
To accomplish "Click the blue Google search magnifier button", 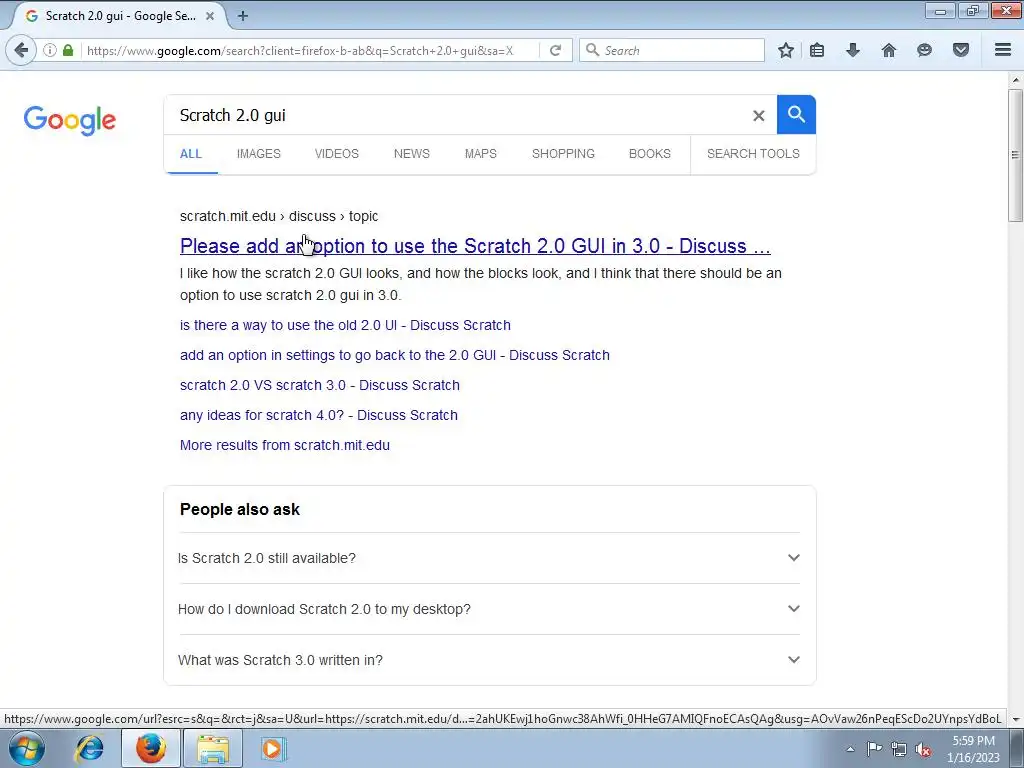I will coord(796,114).
